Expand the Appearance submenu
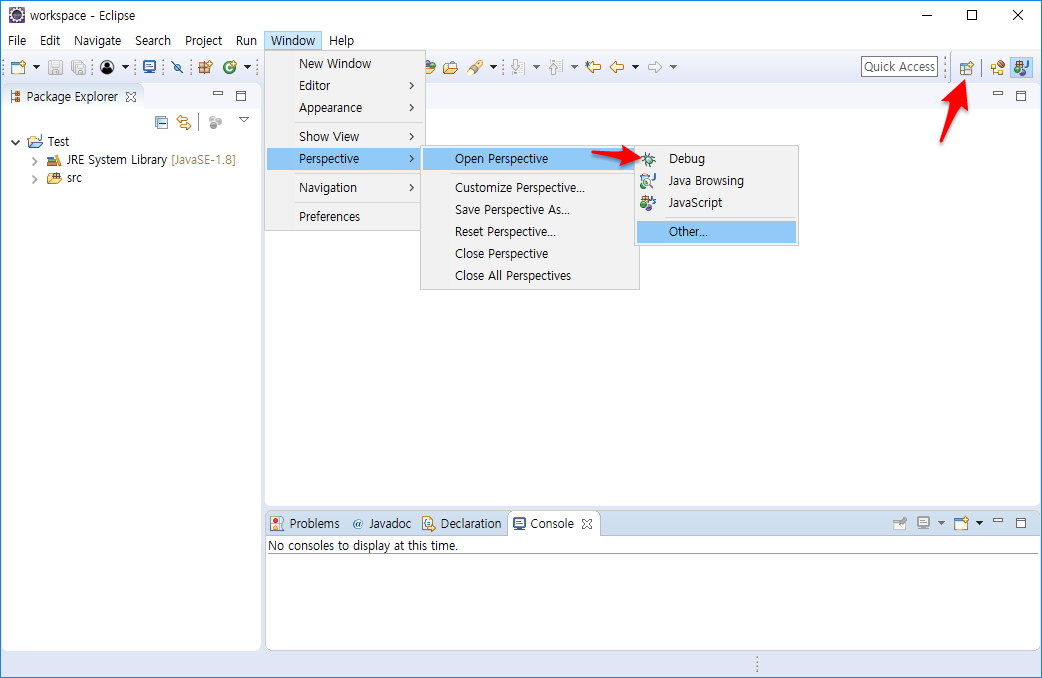 point(344,108)
